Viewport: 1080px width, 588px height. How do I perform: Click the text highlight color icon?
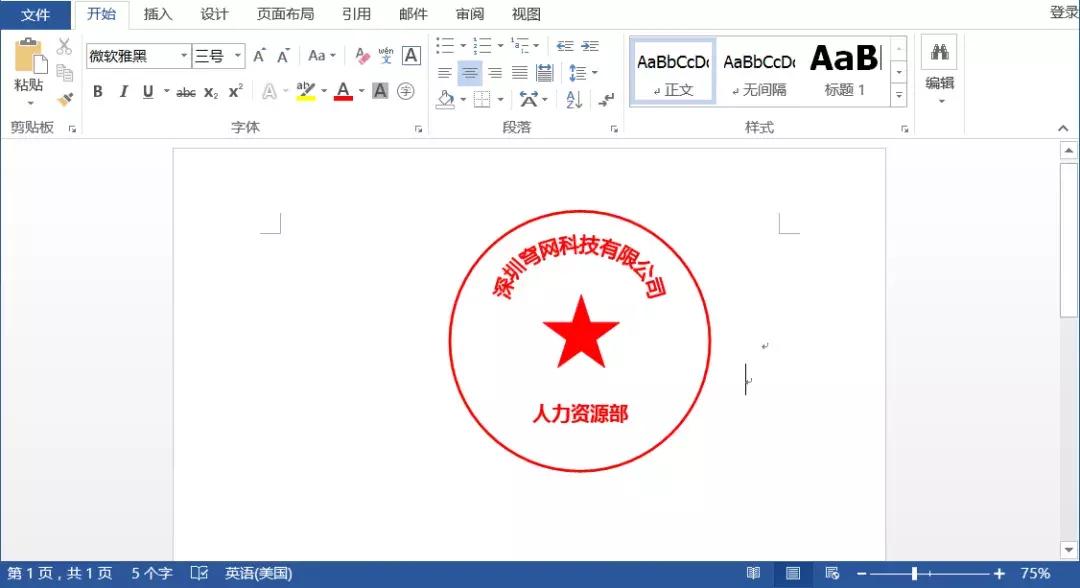(x=306, y=91)
